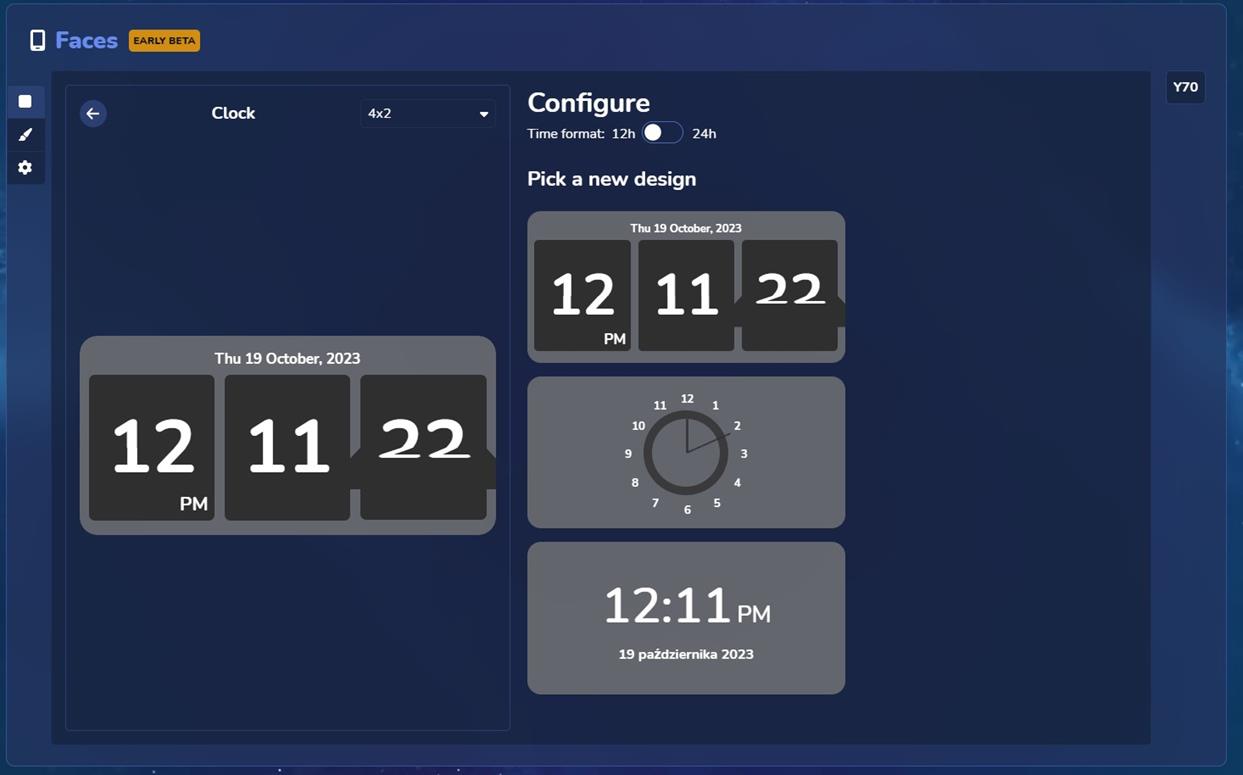Click the Clock panel title
1243x775 pixels.
coord(233,113)
